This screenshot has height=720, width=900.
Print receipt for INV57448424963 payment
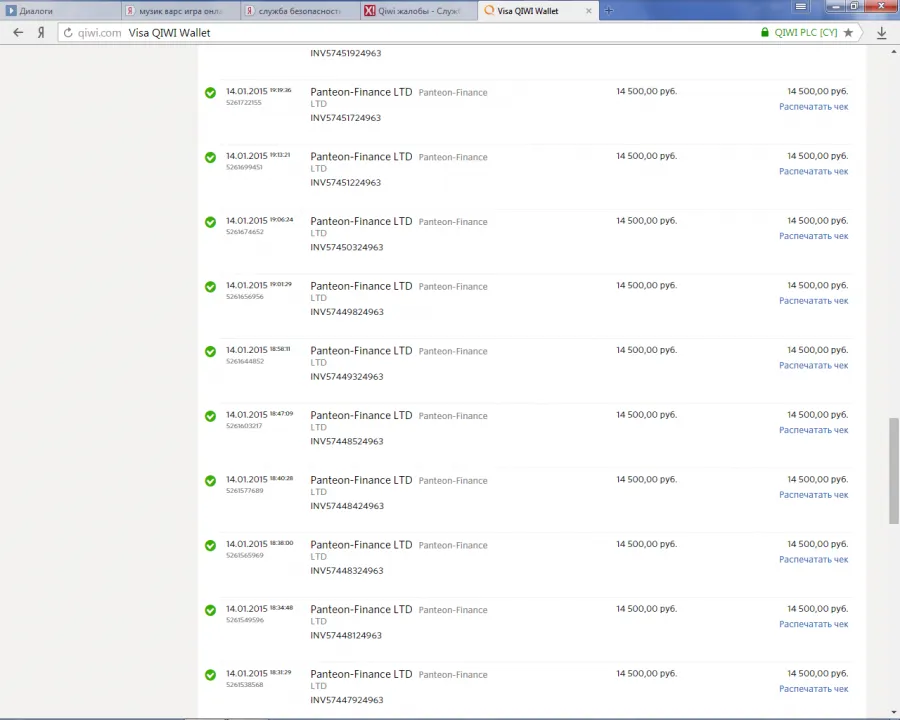tap(813, 495)
